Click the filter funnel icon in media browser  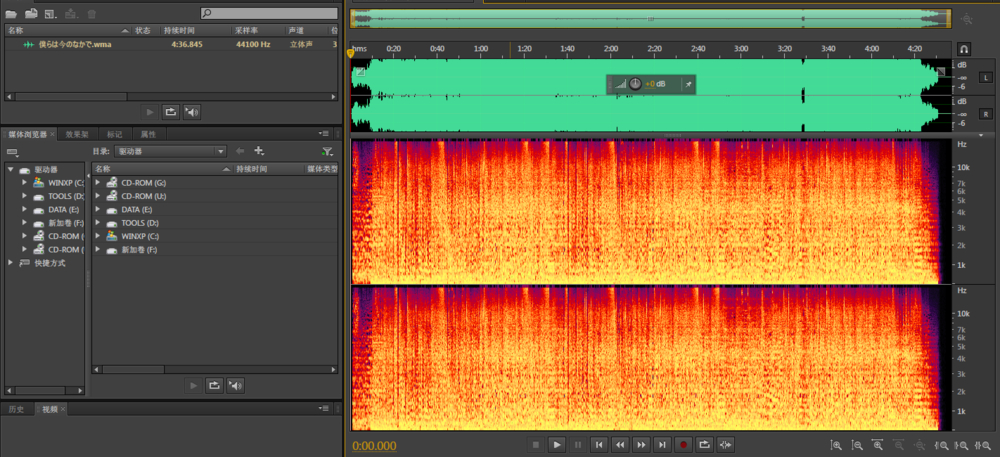point(327,151)
